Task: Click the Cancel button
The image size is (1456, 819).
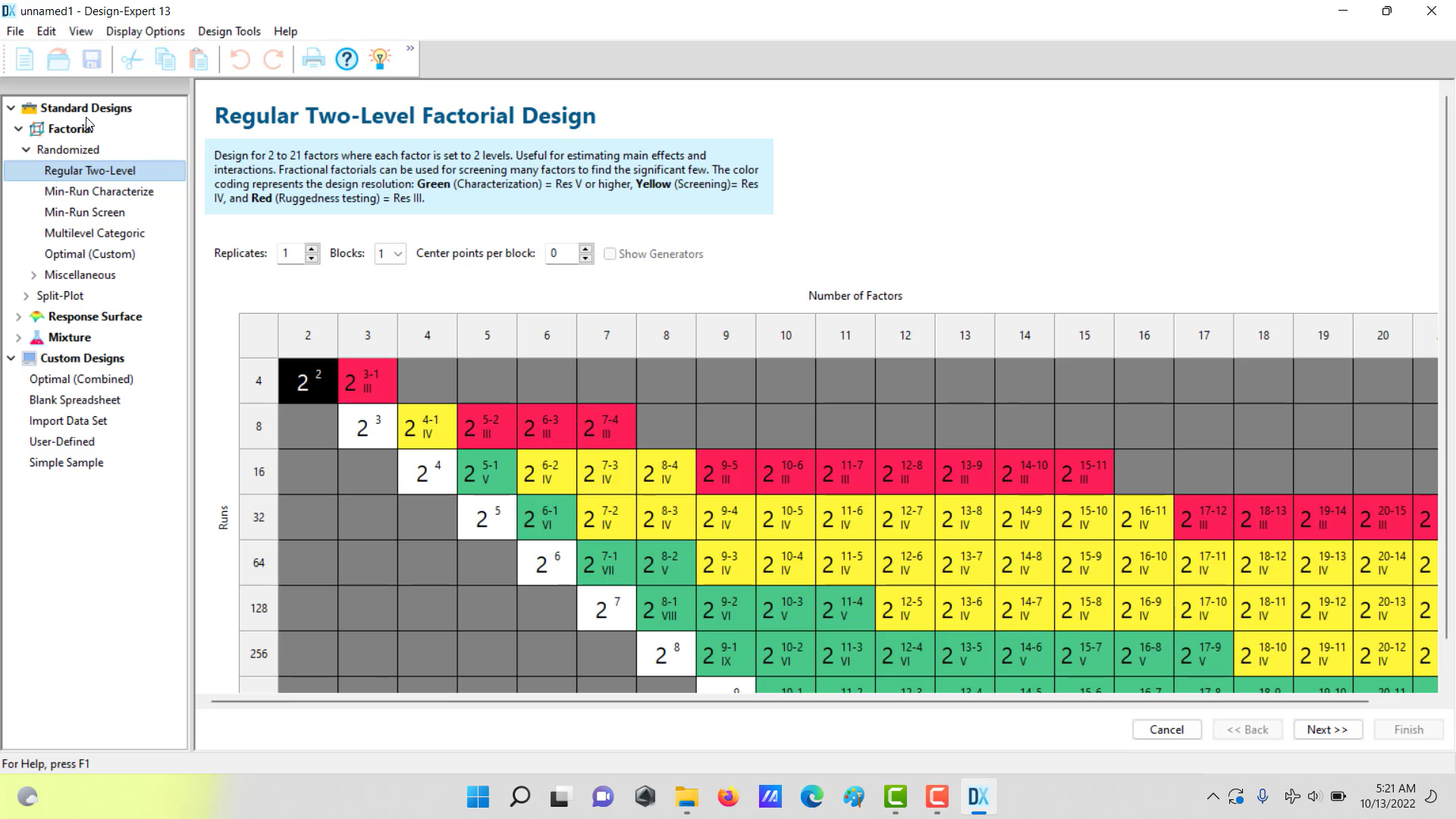Action: [1166, 730]
